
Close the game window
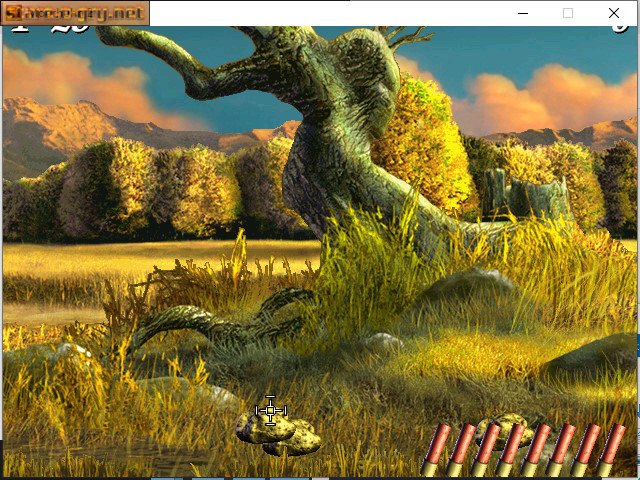[x=613, y=13]
